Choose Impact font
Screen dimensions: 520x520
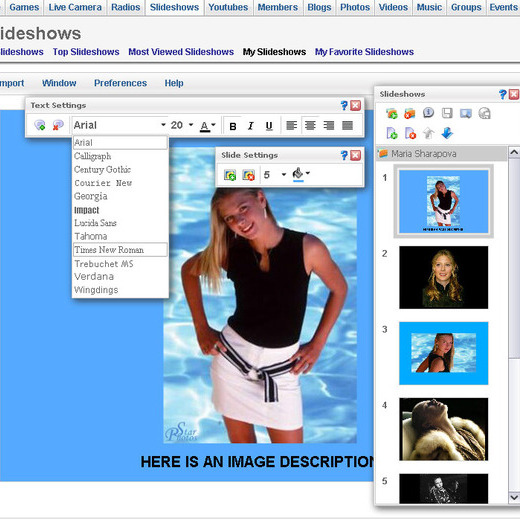pos(120,210)
